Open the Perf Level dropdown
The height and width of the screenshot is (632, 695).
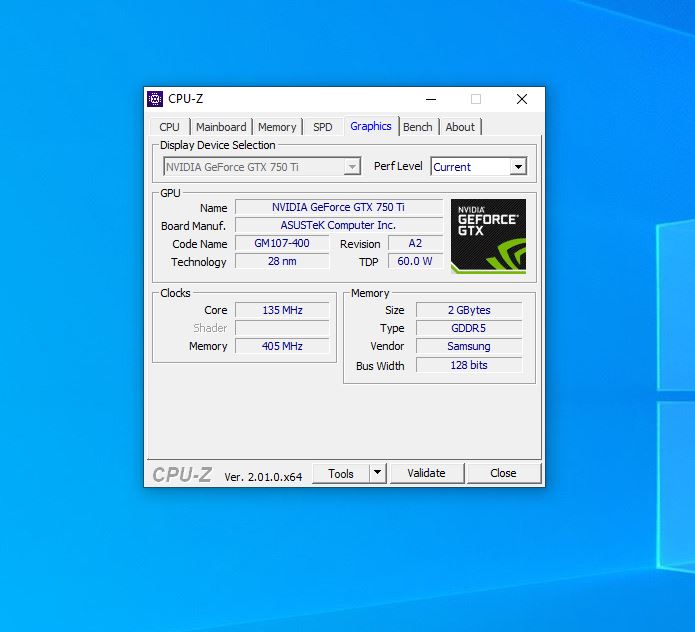(517, 167)
